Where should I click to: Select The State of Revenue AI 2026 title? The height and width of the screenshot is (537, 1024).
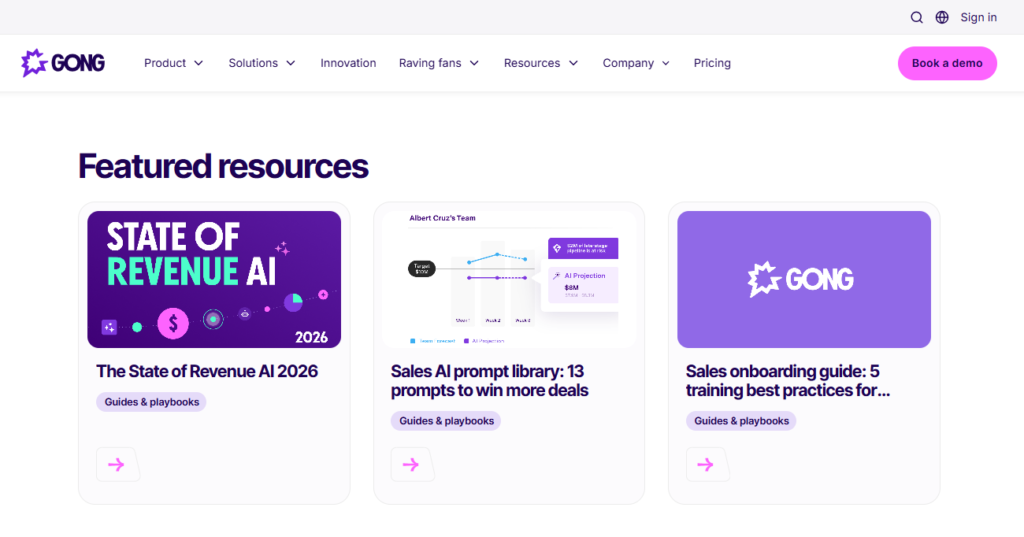(x=207, y=371)
